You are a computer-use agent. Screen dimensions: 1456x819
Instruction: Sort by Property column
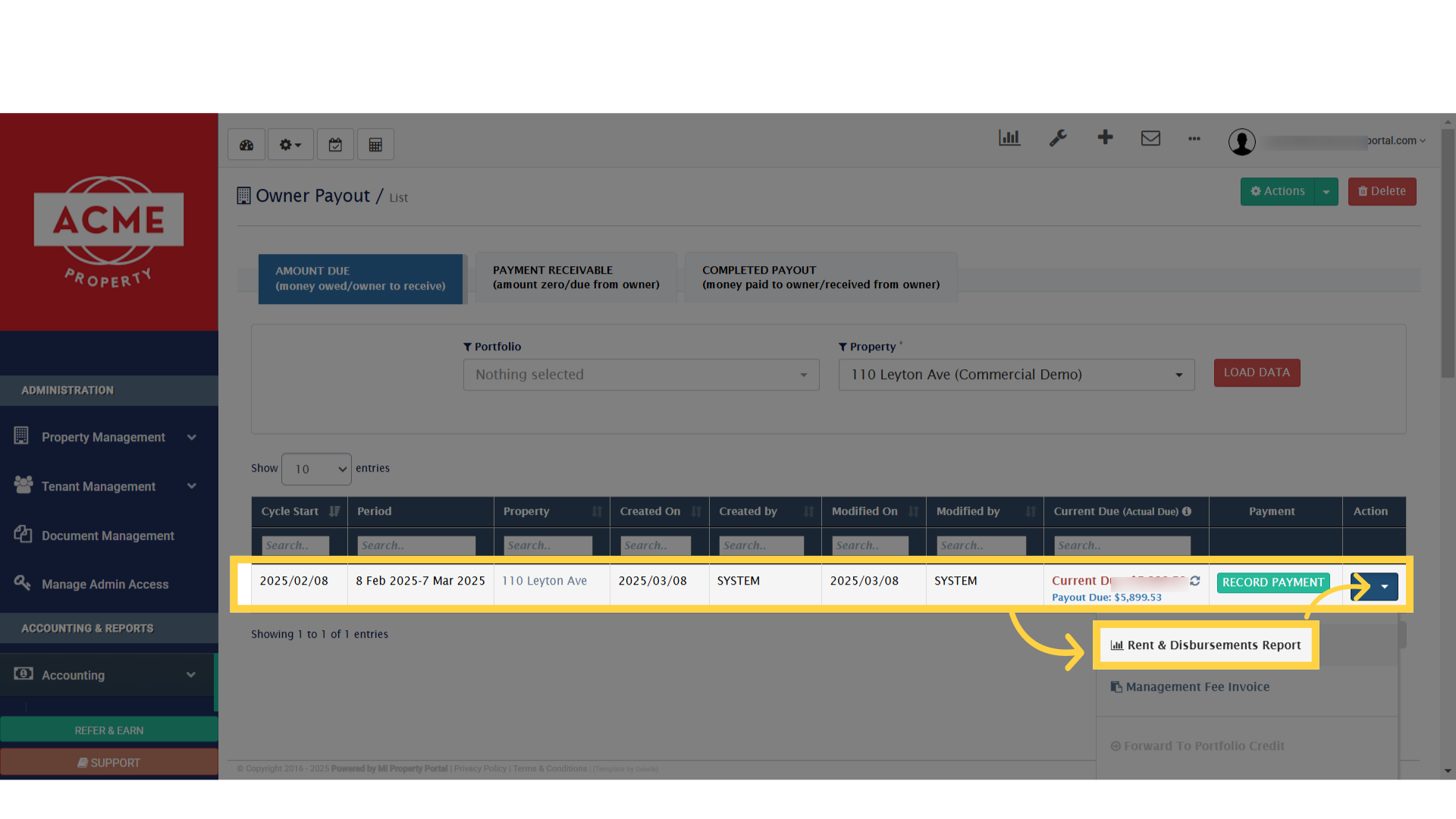pyautogui.click(x=597, y=512)
